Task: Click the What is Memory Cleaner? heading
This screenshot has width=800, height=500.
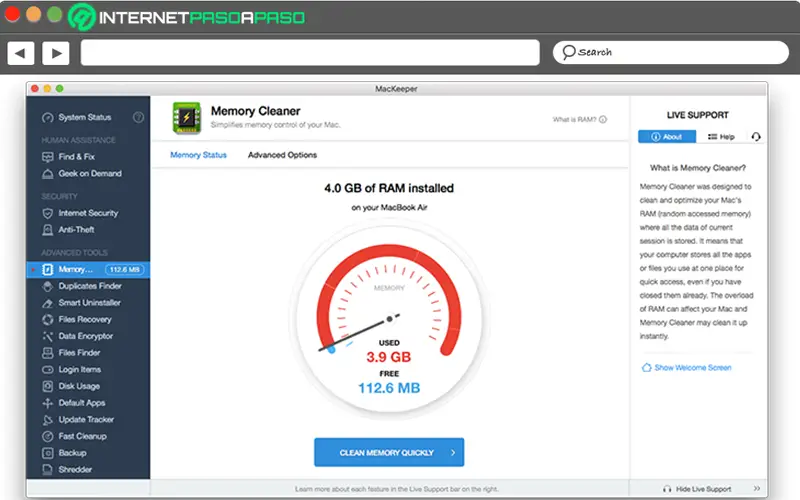Action: tap(697, 168)
